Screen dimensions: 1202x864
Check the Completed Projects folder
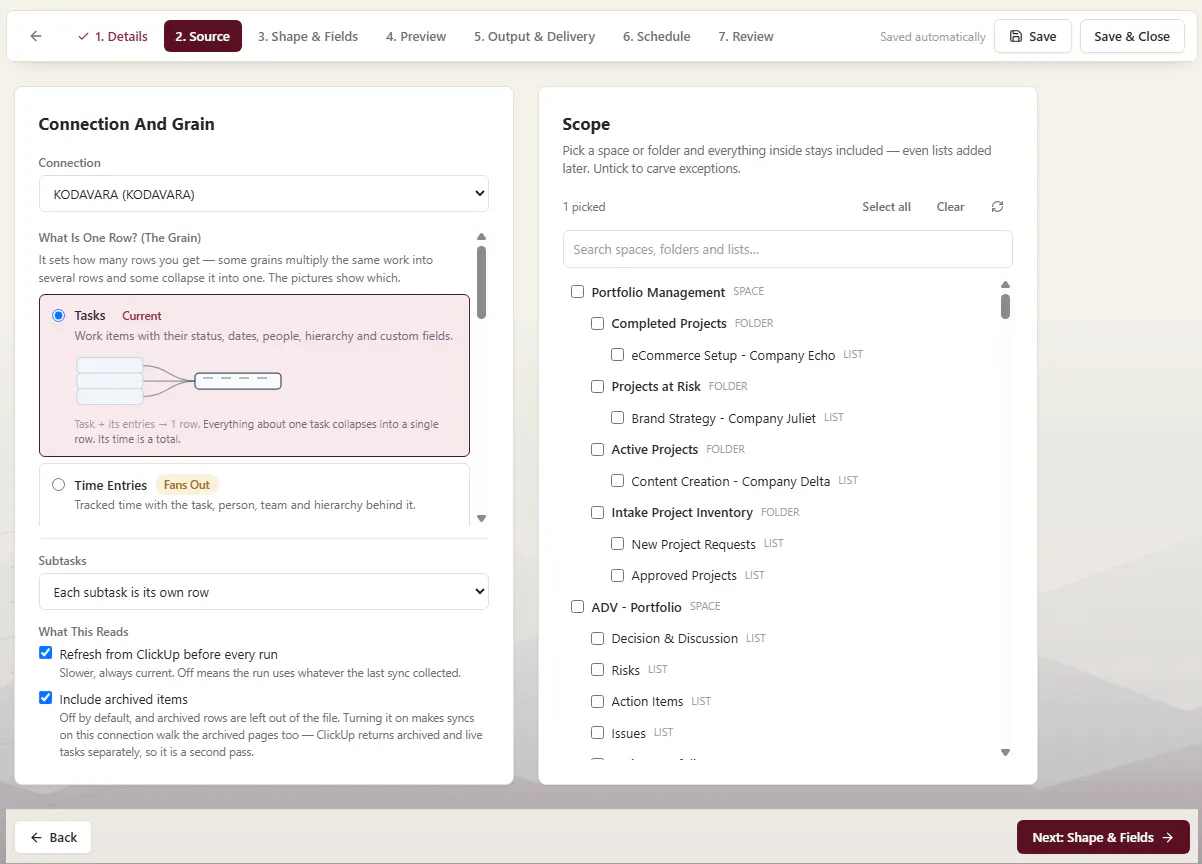tap(597, 323)
